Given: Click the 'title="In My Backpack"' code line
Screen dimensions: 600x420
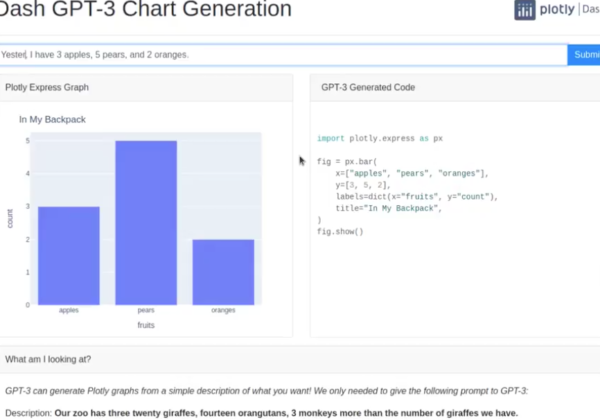Looking at the screenshot, I should point(389,208).
